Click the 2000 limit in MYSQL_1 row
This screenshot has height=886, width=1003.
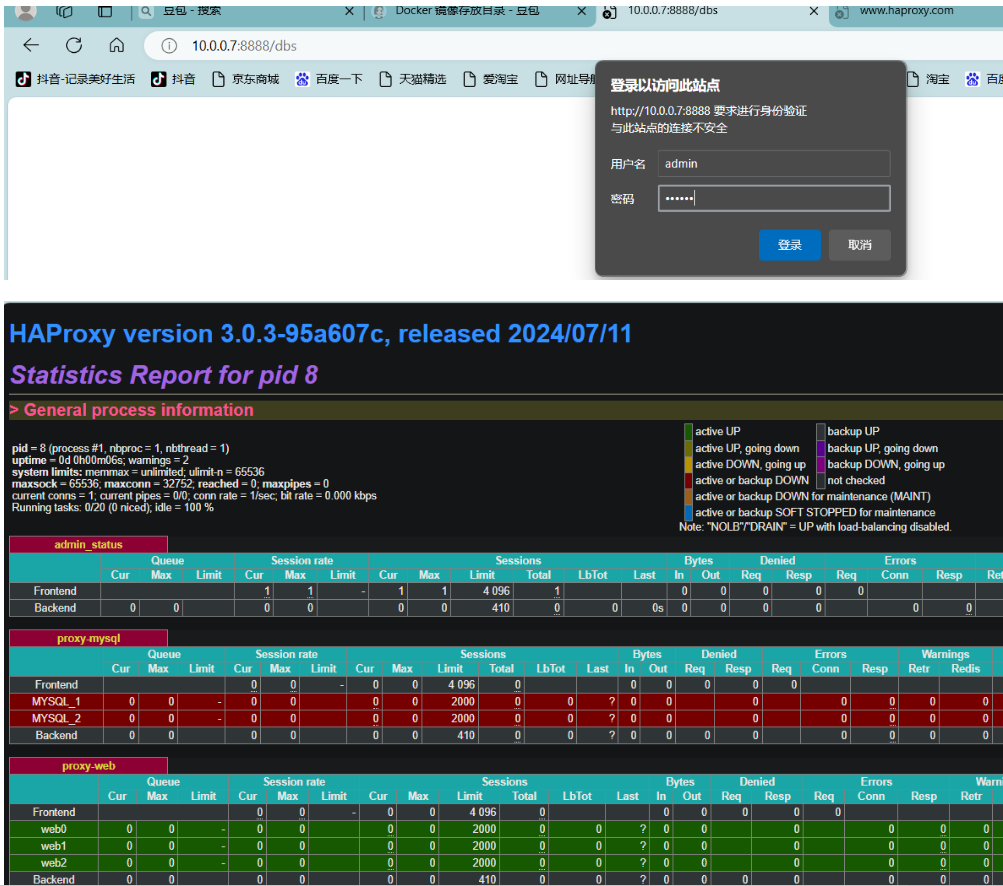pos(462,702)
